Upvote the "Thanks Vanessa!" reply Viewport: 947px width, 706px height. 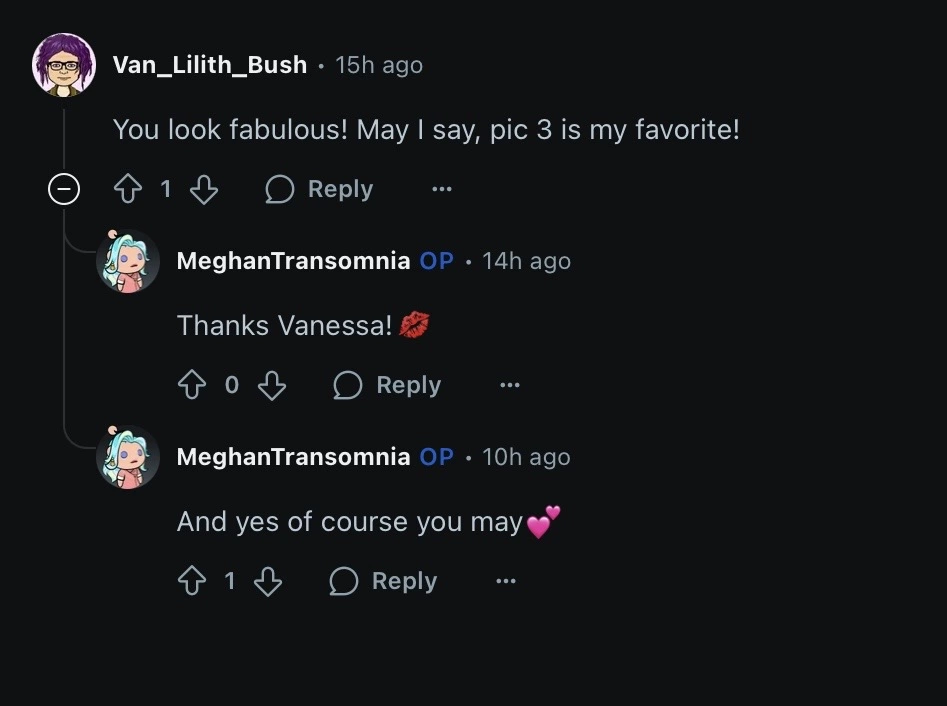point(192,385)
